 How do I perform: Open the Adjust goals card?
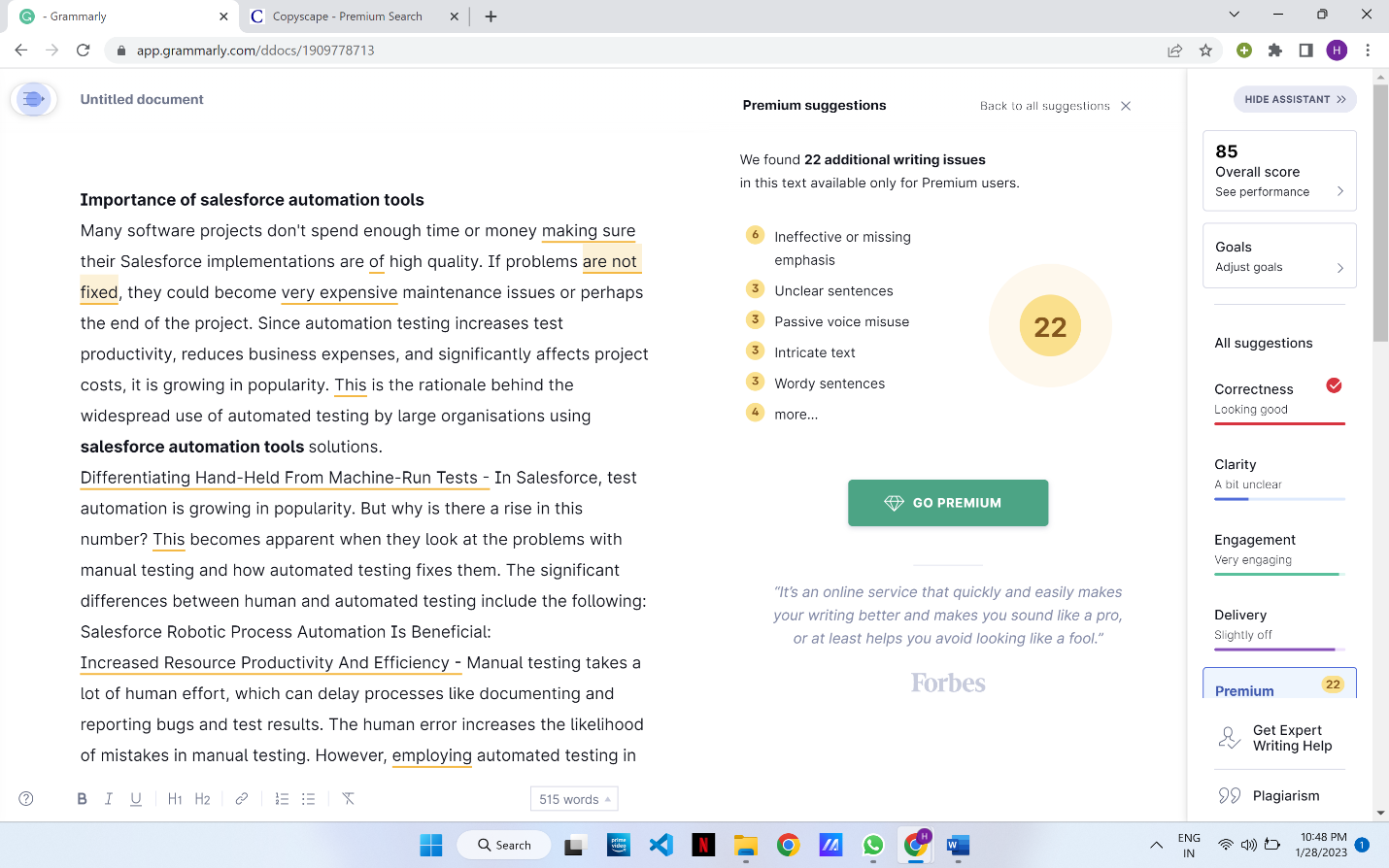click(x=1279, y=256)
